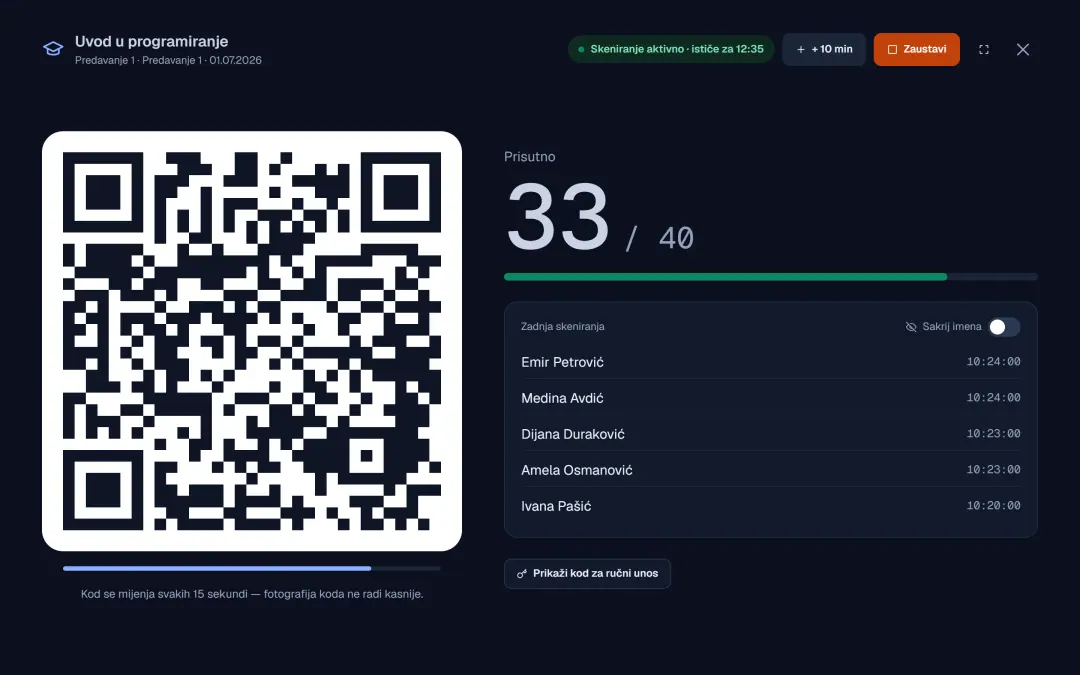Click the total count 40

point(676,238)
